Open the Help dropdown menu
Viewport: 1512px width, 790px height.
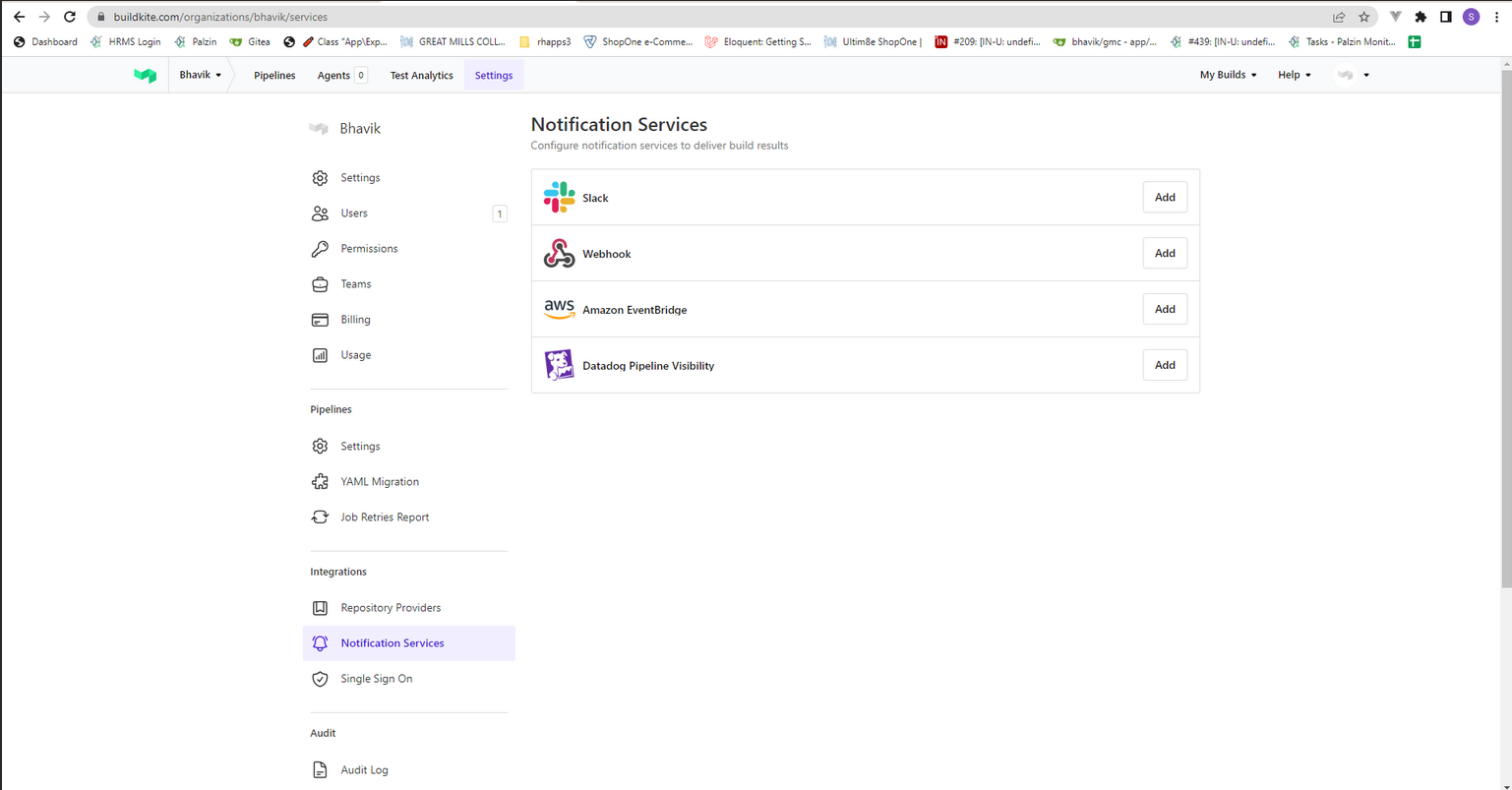tap(1294, 75)
